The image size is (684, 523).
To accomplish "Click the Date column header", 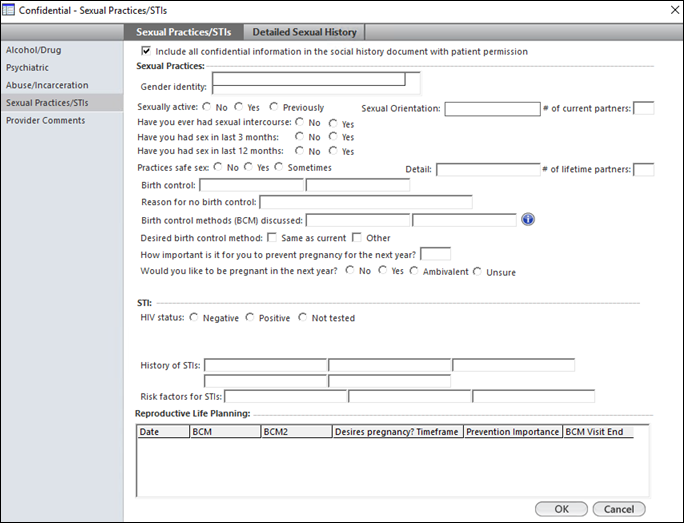I will (x=163, y=432).
